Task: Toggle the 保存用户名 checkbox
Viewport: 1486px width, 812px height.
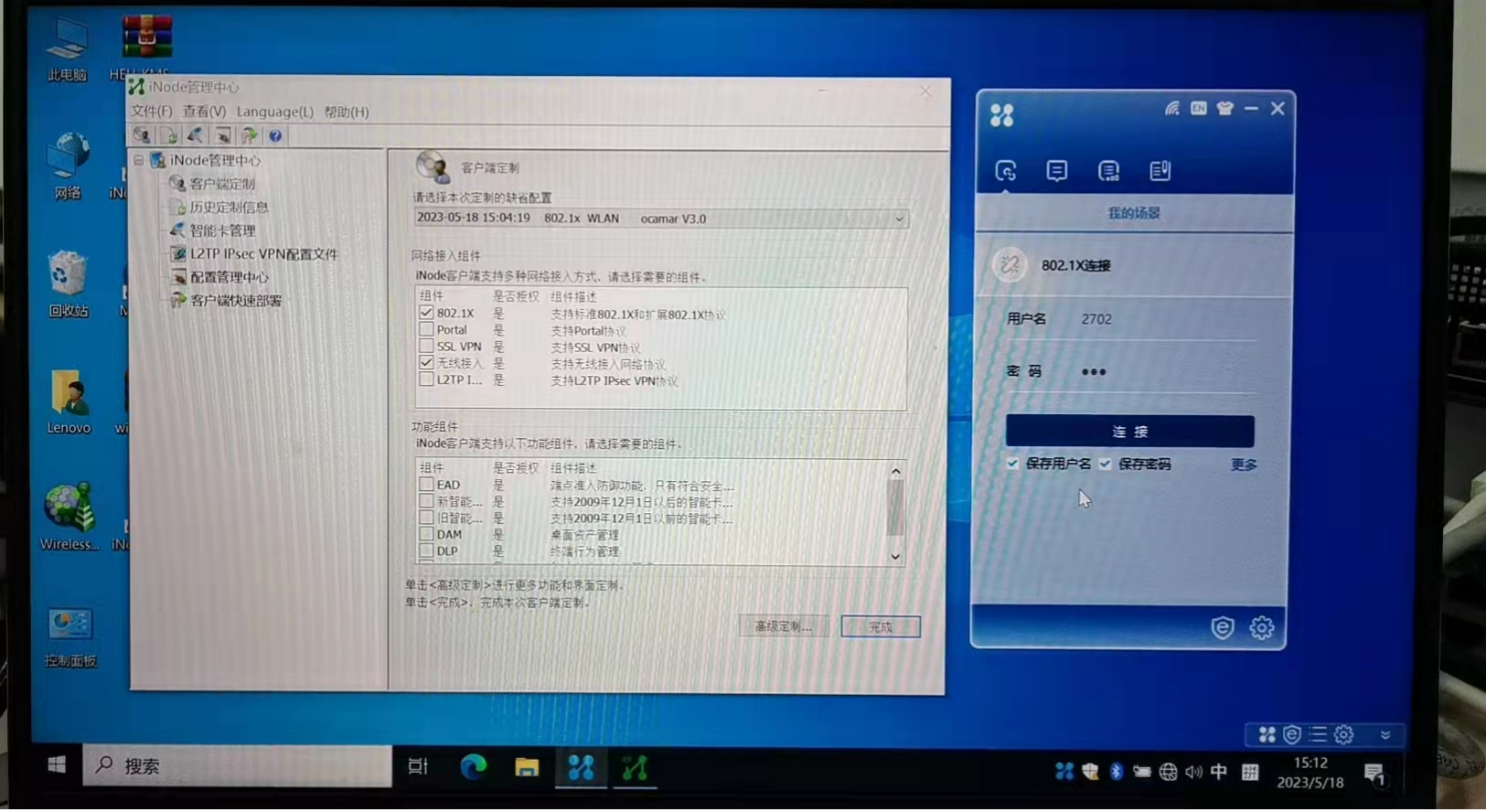Action: coord(1012,464)
